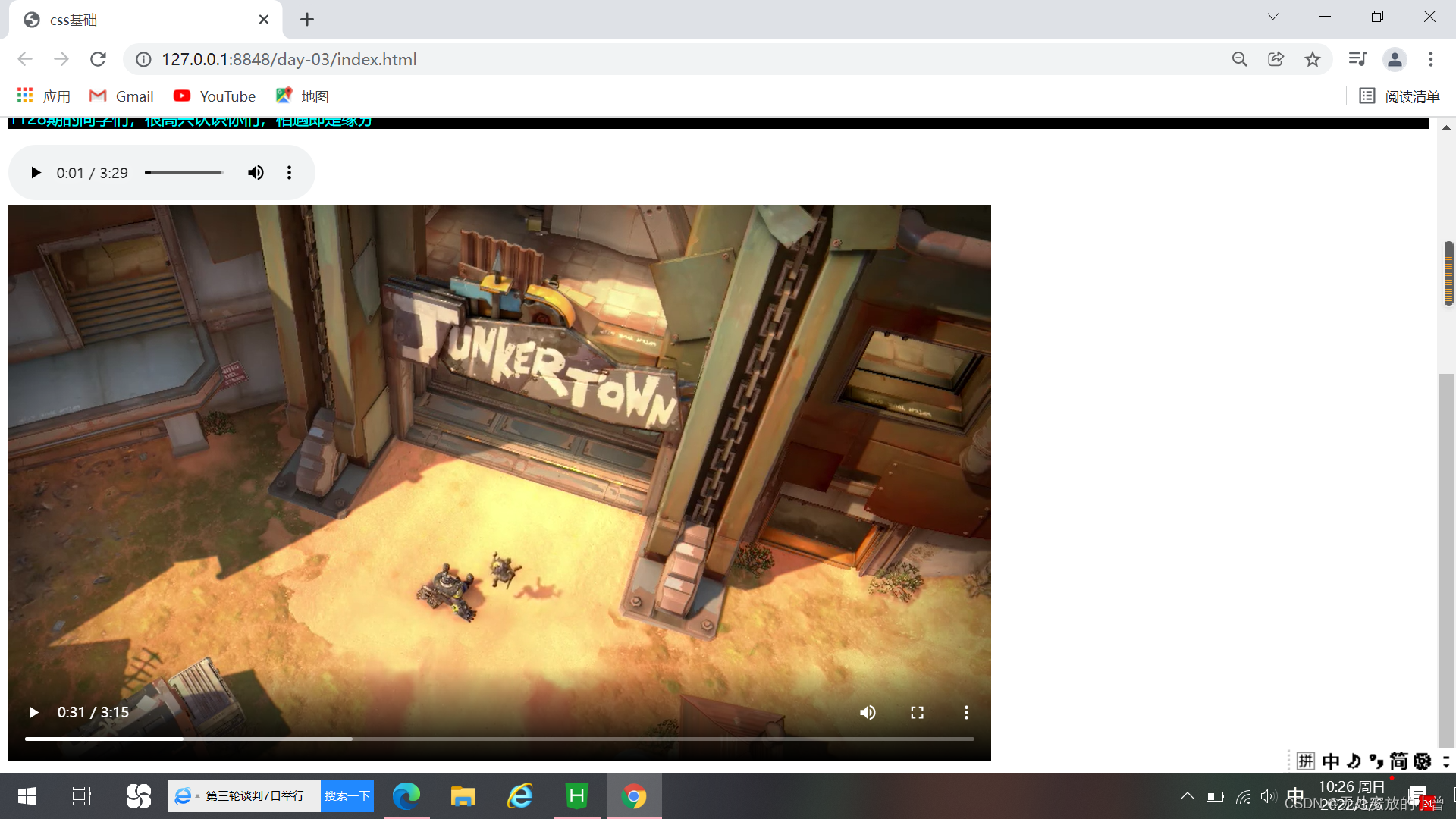Screen dimensions: 1456x819
Task: Check the battery status icon
Action: pos(1215,796)
